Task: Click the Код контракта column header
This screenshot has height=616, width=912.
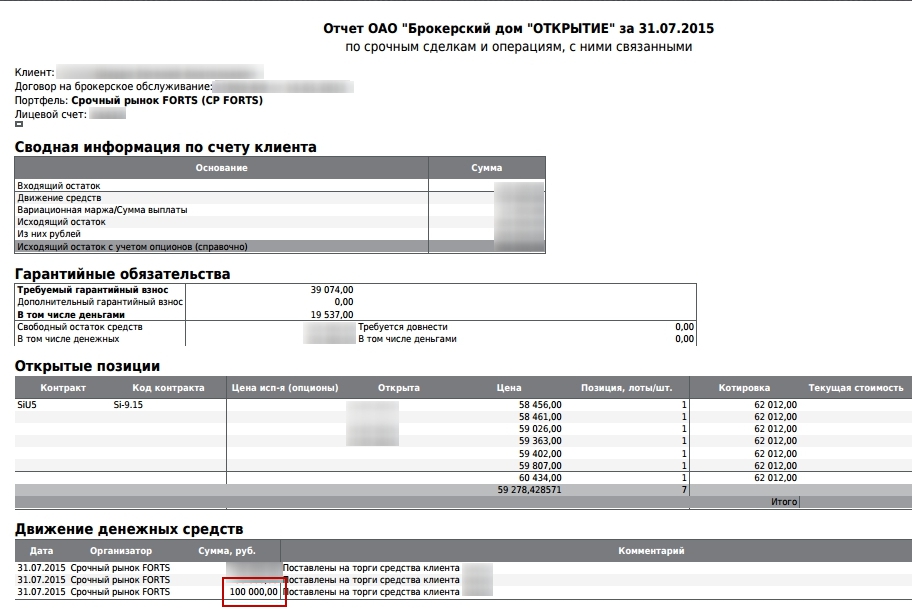Action: [168, 388]
